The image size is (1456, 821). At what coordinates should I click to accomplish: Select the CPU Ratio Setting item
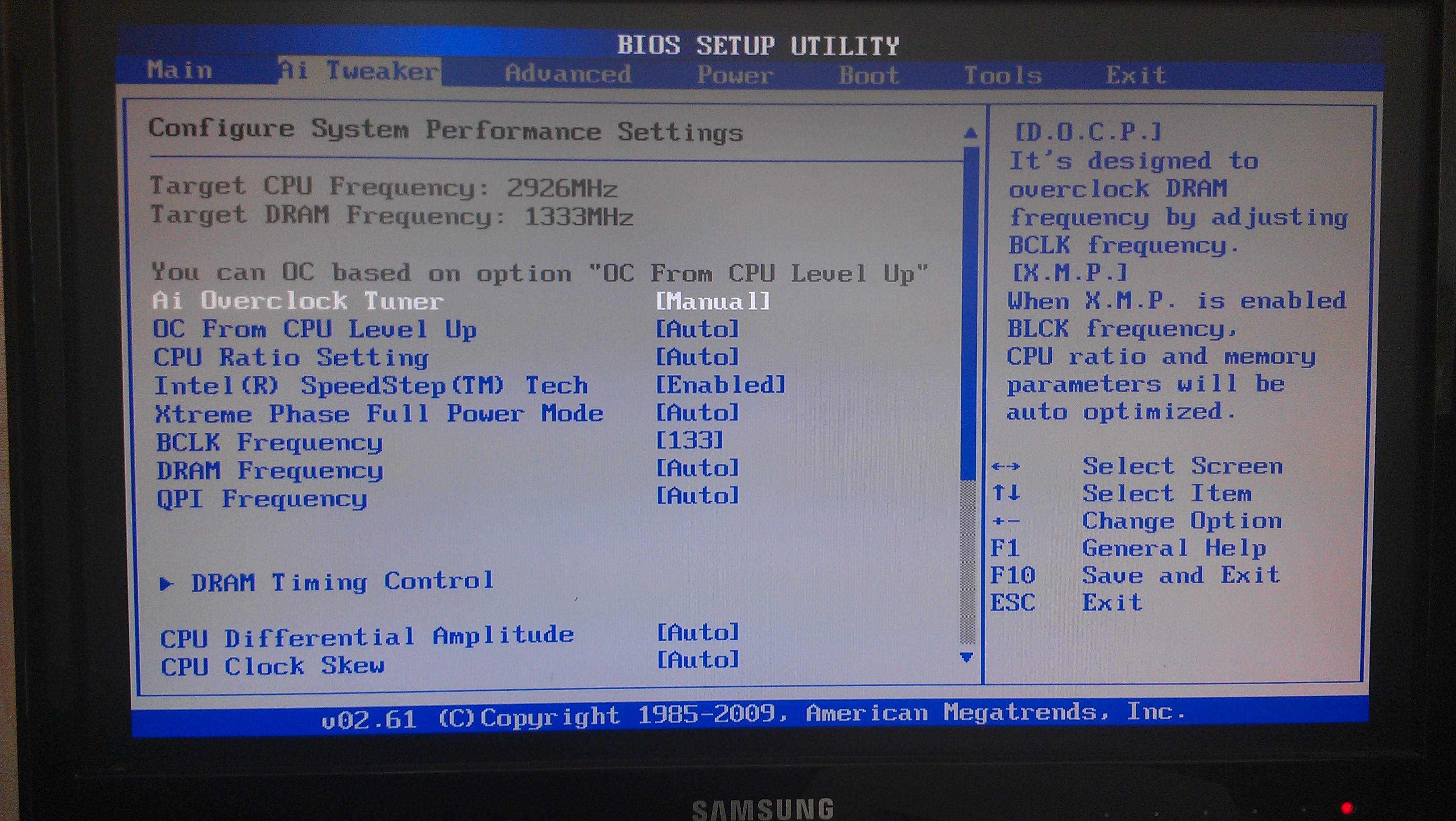pyautogui.click(x=291, y=357)
